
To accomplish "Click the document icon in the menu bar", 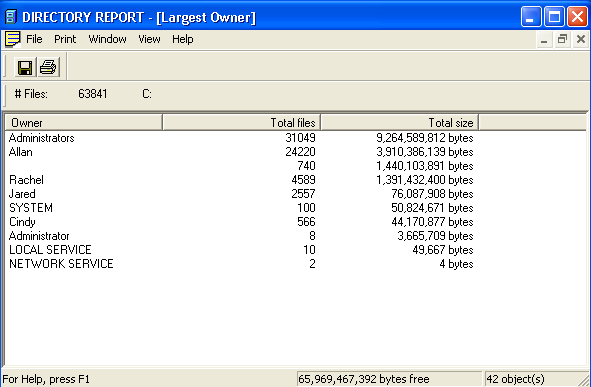I will (12, 39).
